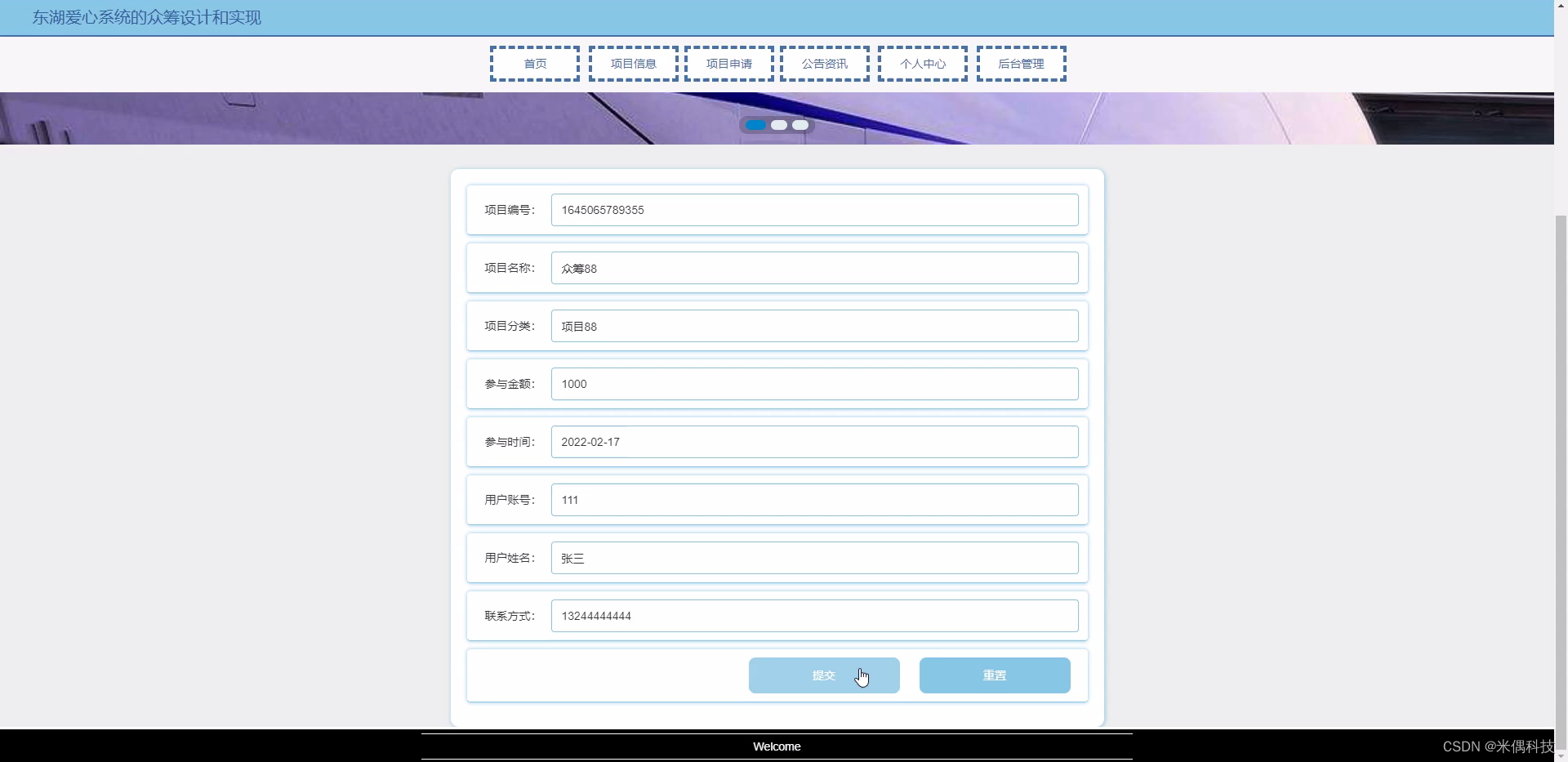The image size is (1568, 762).
Task: Click the 项目编号 input field
Action: click(x=814, y=210)
